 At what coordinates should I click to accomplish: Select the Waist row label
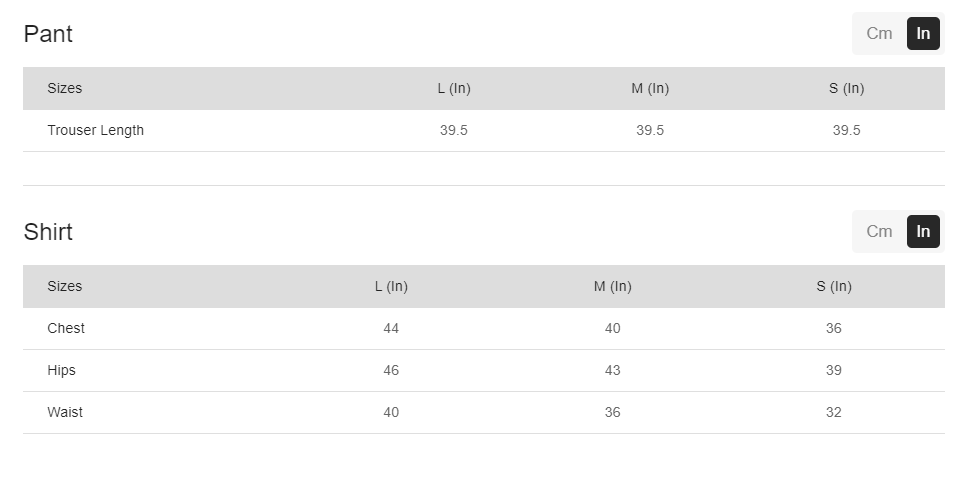point(65,412)
